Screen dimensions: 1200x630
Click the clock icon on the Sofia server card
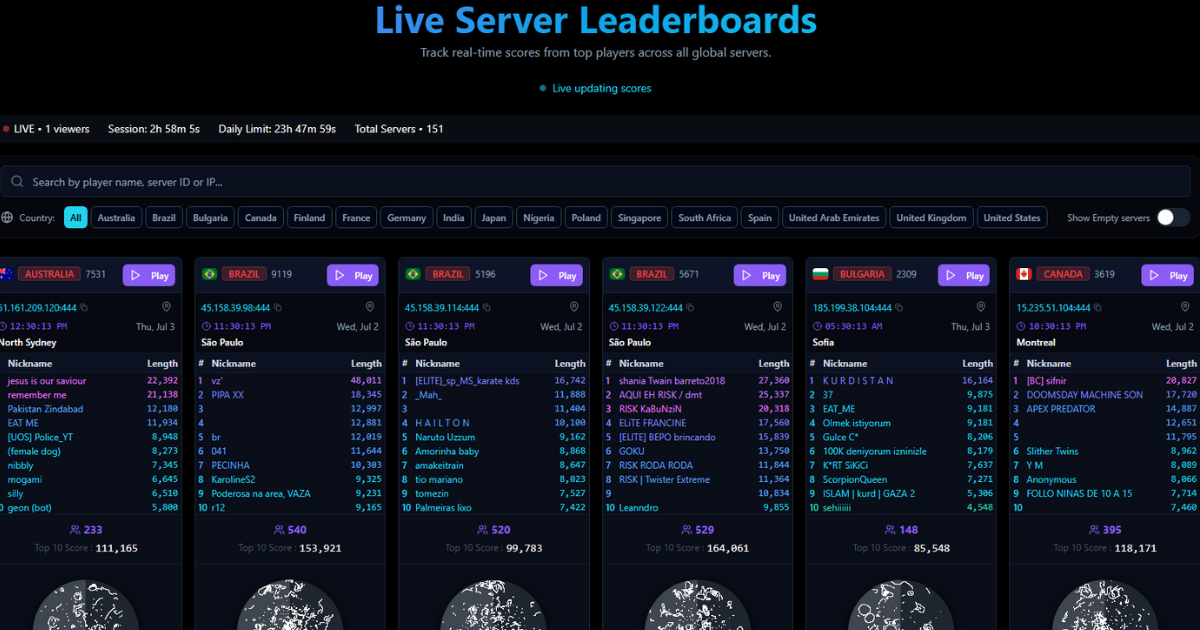point(817,324)
